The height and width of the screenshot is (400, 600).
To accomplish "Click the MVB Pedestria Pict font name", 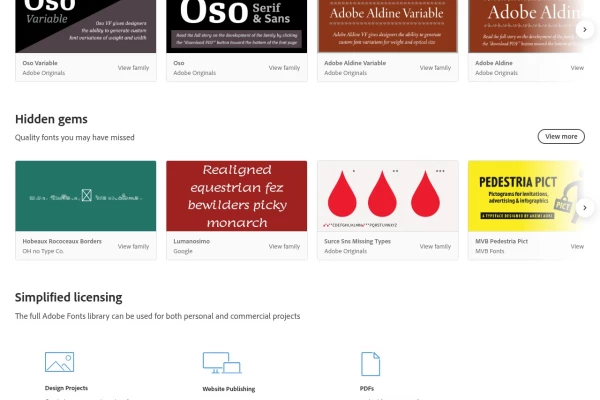I will pos(501,241).
